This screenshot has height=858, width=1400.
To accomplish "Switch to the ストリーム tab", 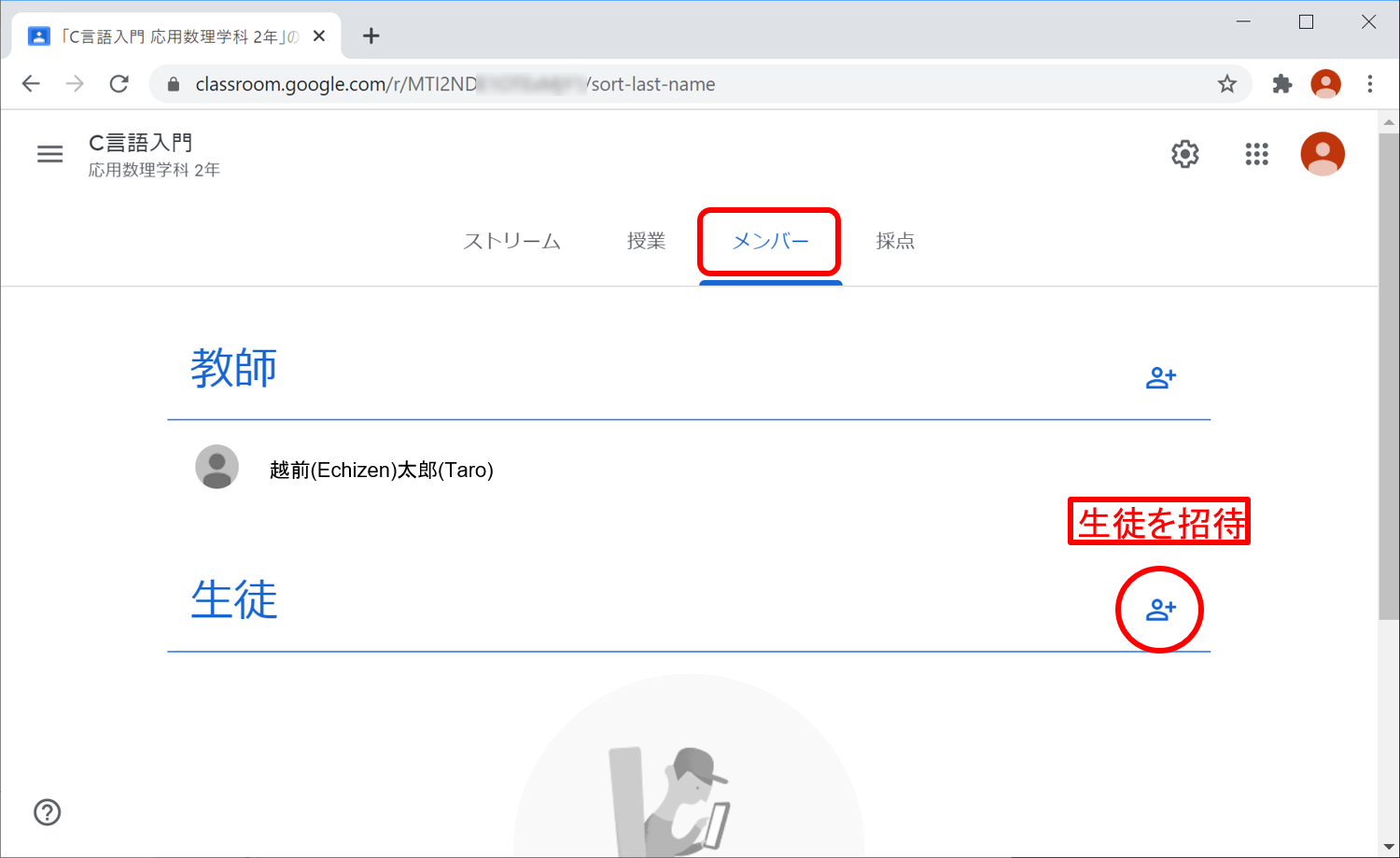I will (511, 241).
